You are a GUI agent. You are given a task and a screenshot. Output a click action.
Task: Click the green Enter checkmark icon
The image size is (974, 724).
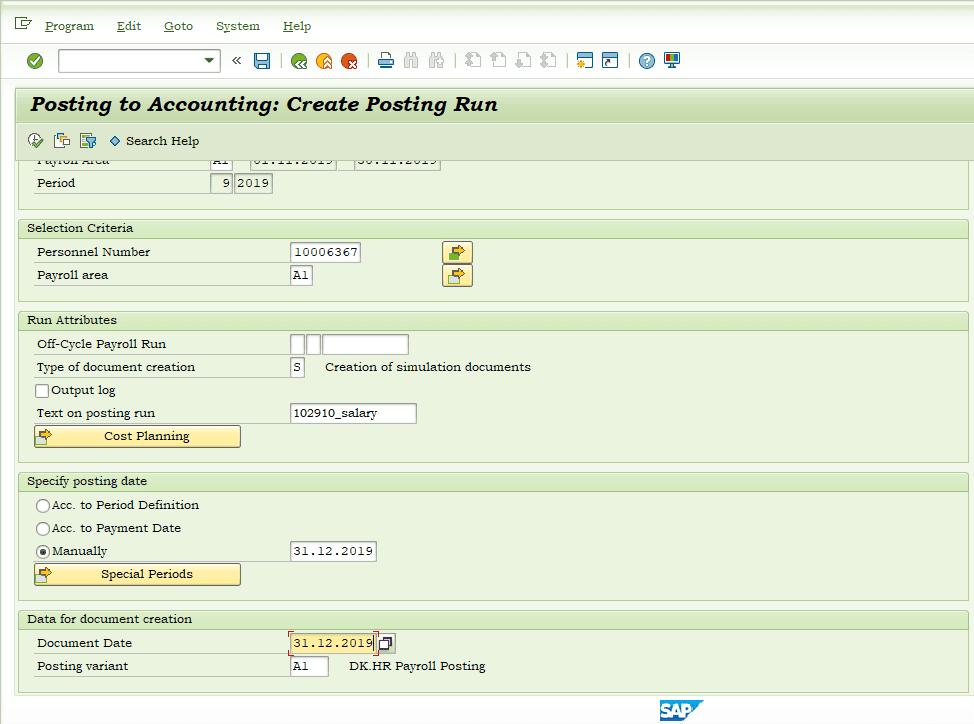click(35, 61)
